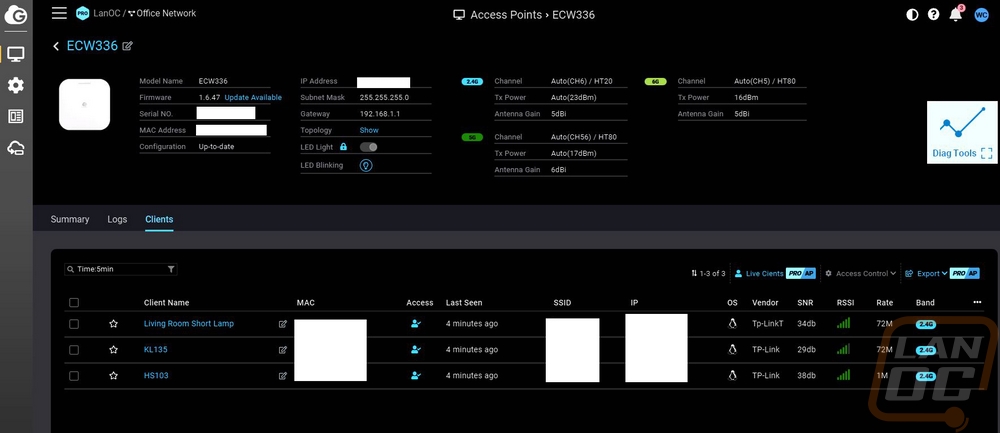This screenshot has height=433, width=1000.
Task: Click the edit pencil next to ECW336
Action: (128, 46)
